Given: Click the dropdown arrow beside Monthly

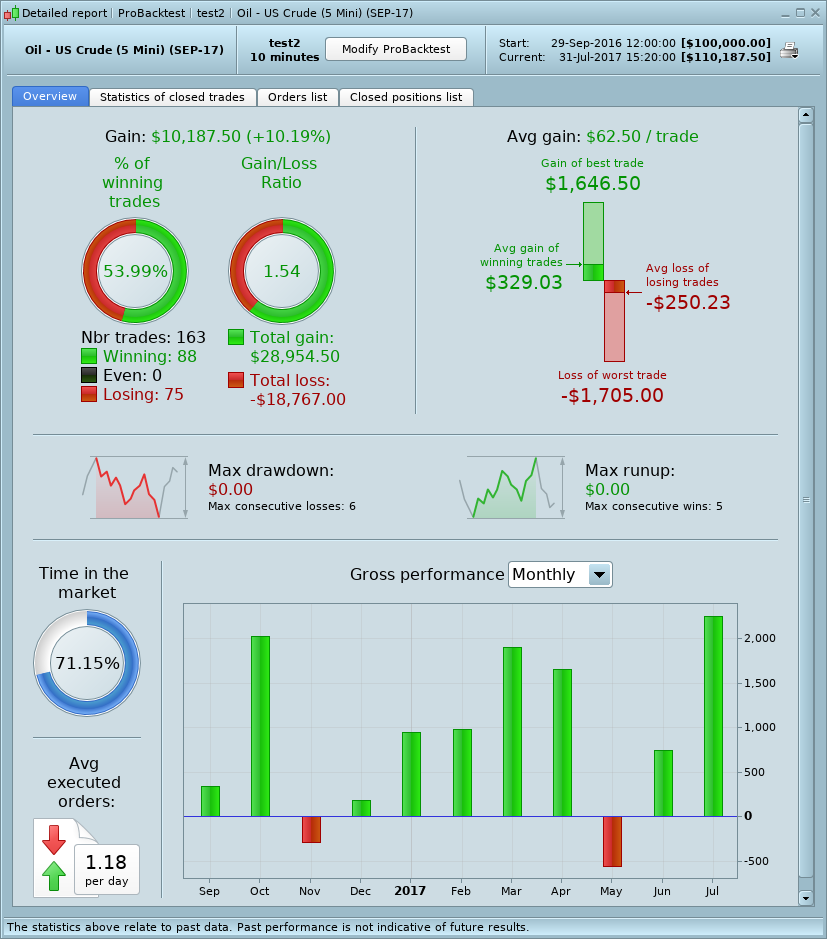Looking at the screenshot, I should pos(599,575).
